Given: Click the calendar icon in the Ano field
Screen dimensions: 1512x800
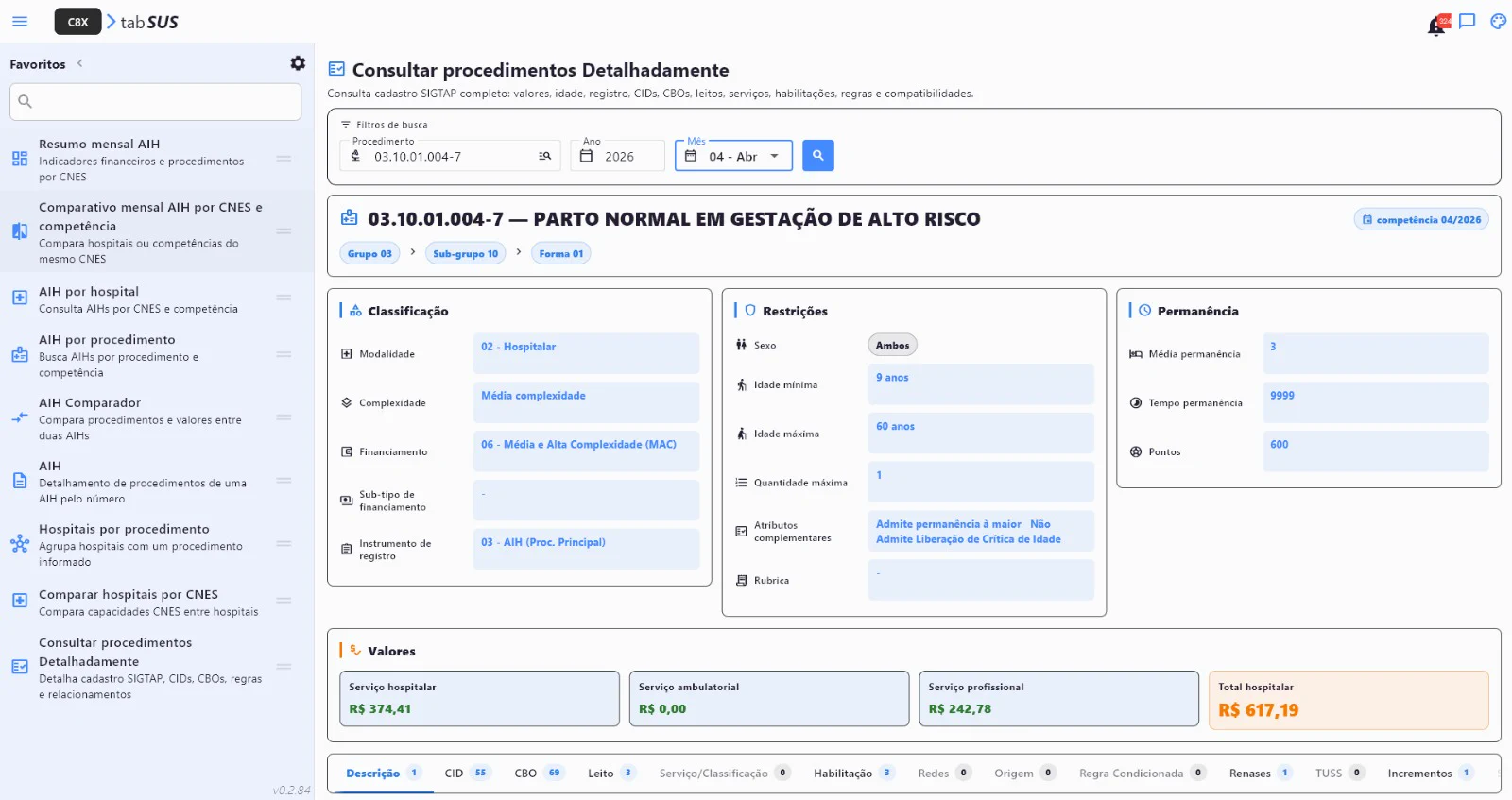Looking at the screenshot, I should (587, 156).
